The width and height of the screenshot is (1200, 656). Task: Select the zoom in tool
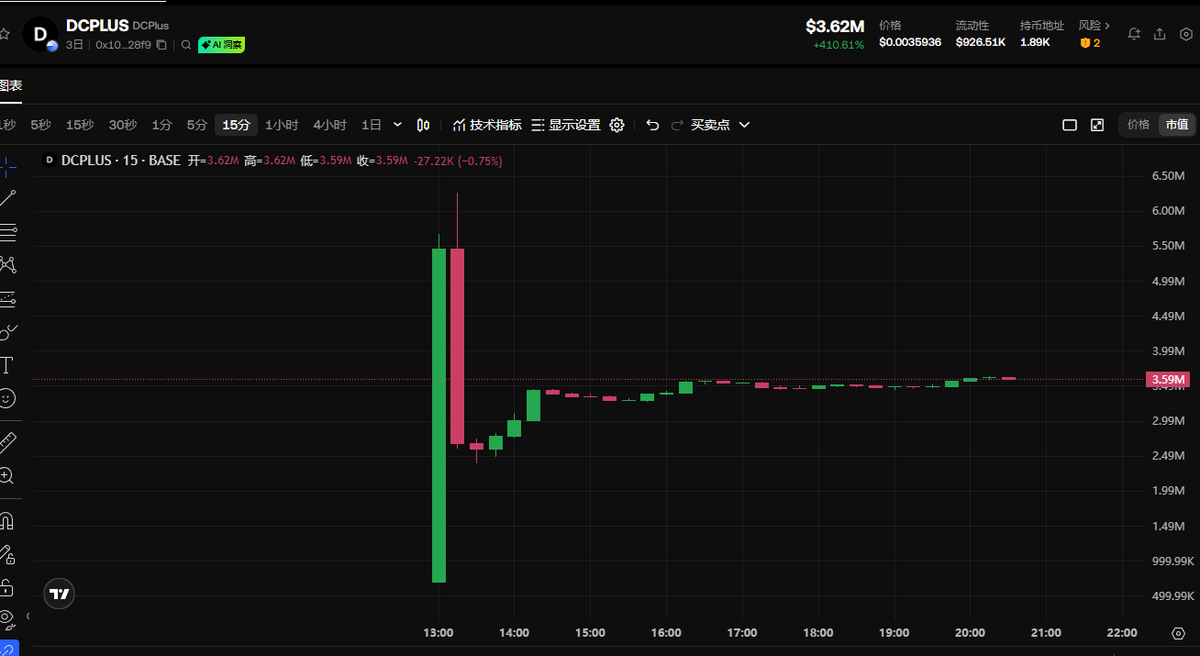pos(6,476)
